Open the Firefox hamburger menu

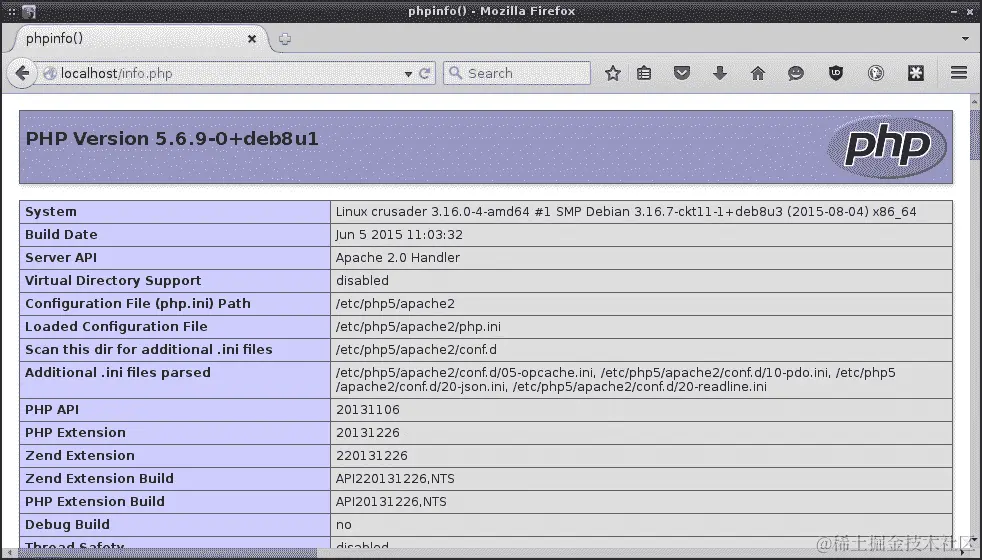point(959,73)
